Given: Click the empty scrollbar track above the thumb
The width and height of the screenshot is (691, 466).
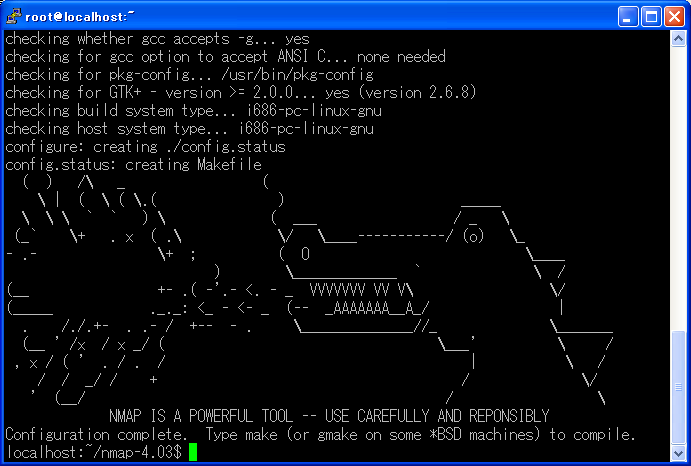Looking at the screenshot, I should click(678, 189).
